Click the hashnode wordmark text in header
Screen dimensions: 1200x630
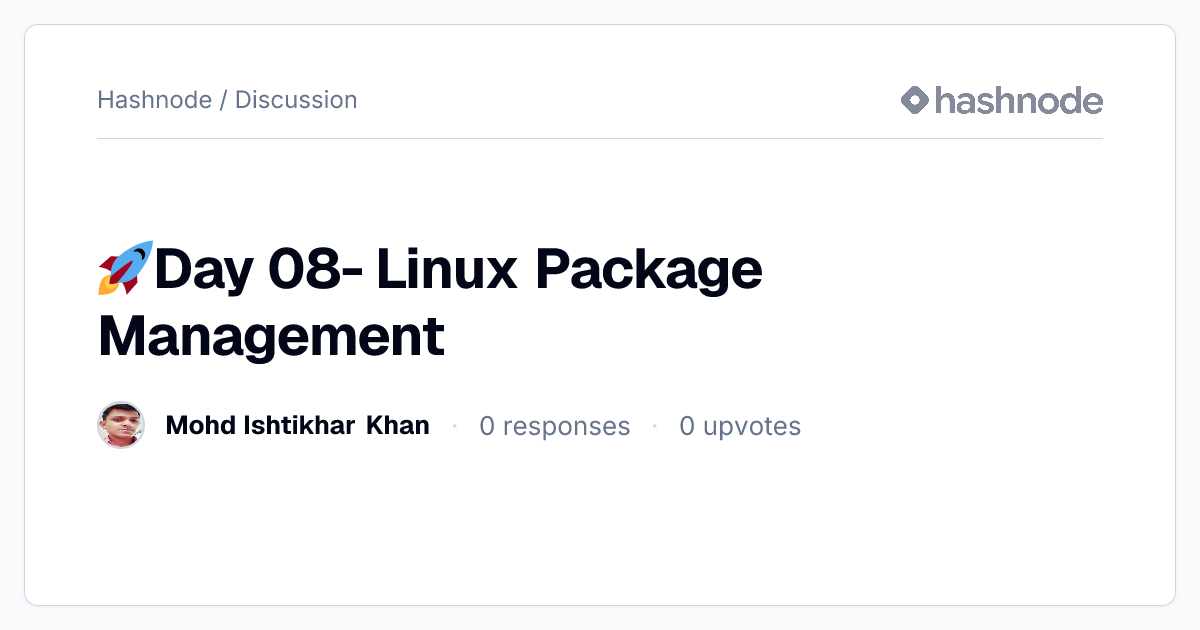pos(1019,100)
